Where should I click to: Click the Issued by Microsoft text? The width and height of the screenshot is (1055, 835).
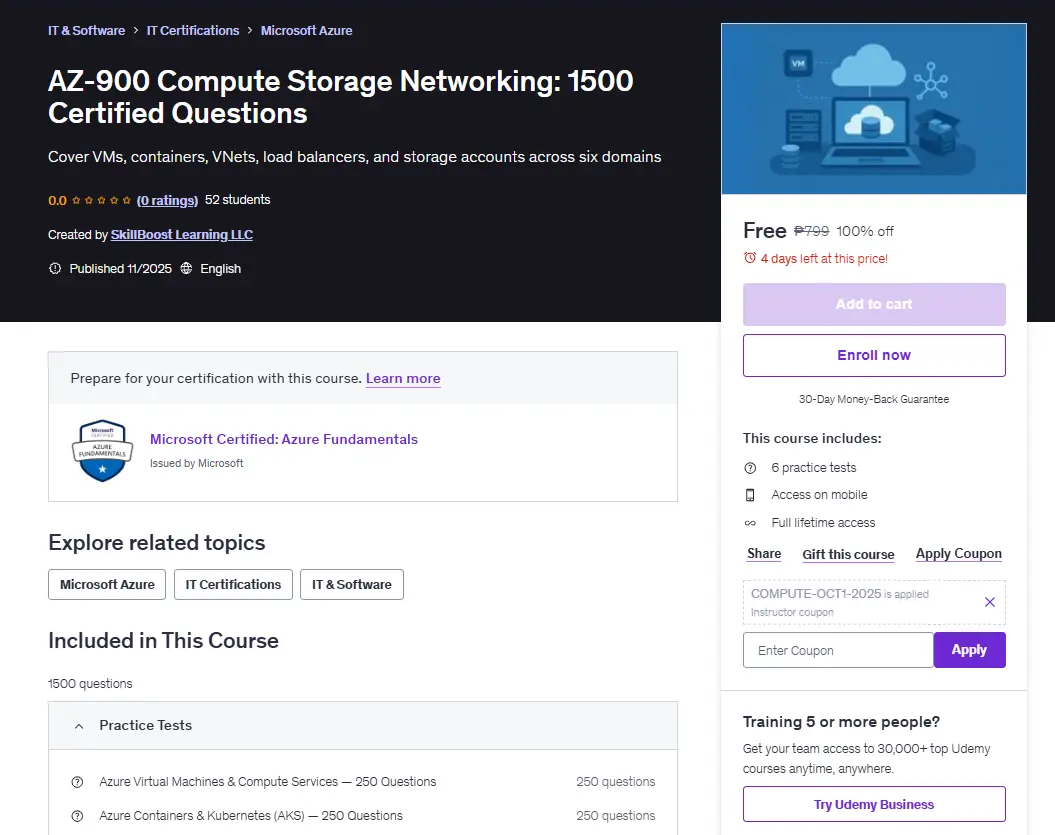(196, 463)
